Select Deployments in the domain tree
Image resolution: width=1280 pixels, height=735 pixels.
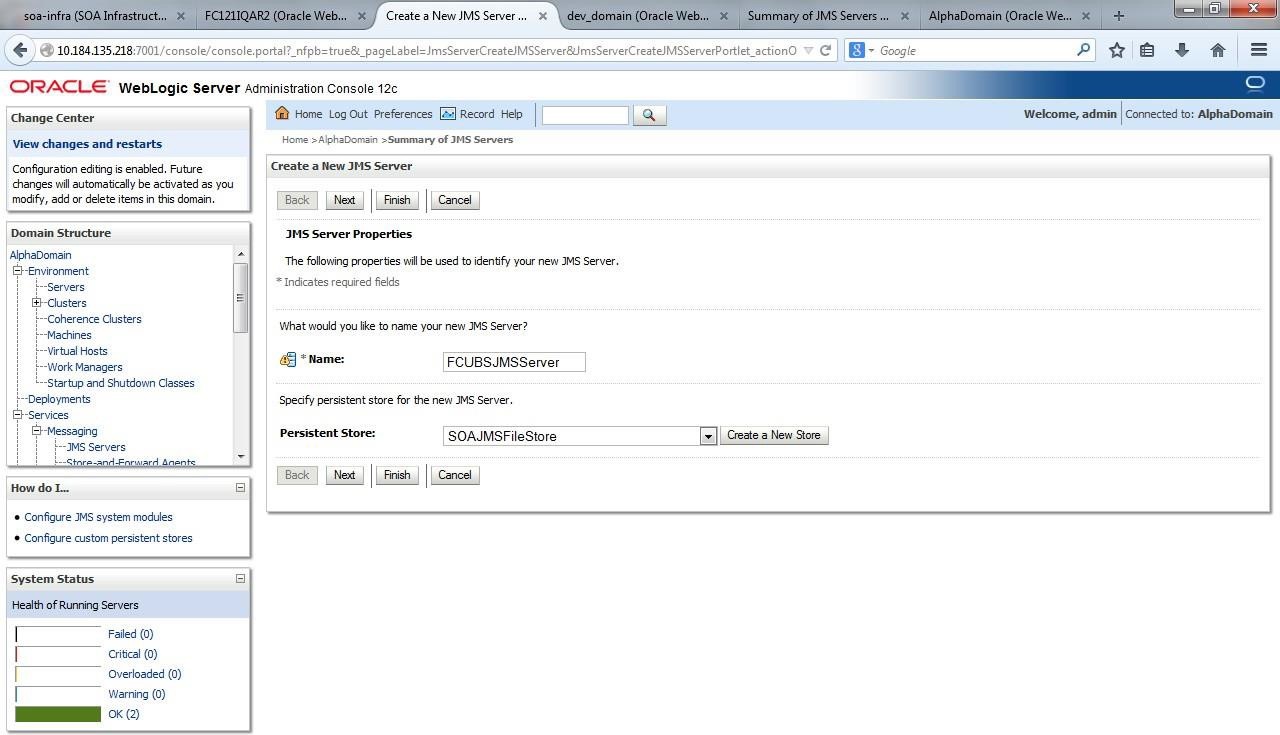click(59, 399)
